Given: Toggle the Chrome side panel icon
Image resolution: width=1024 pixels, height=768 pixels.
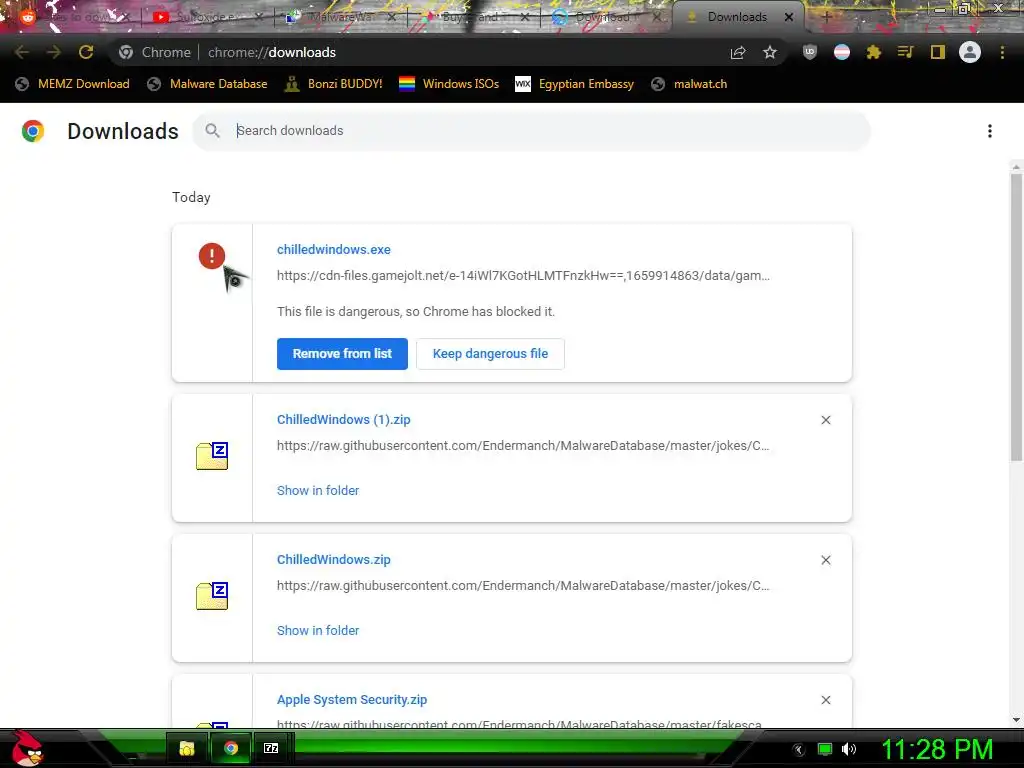Looking at the screenshot, I should 938,52.
